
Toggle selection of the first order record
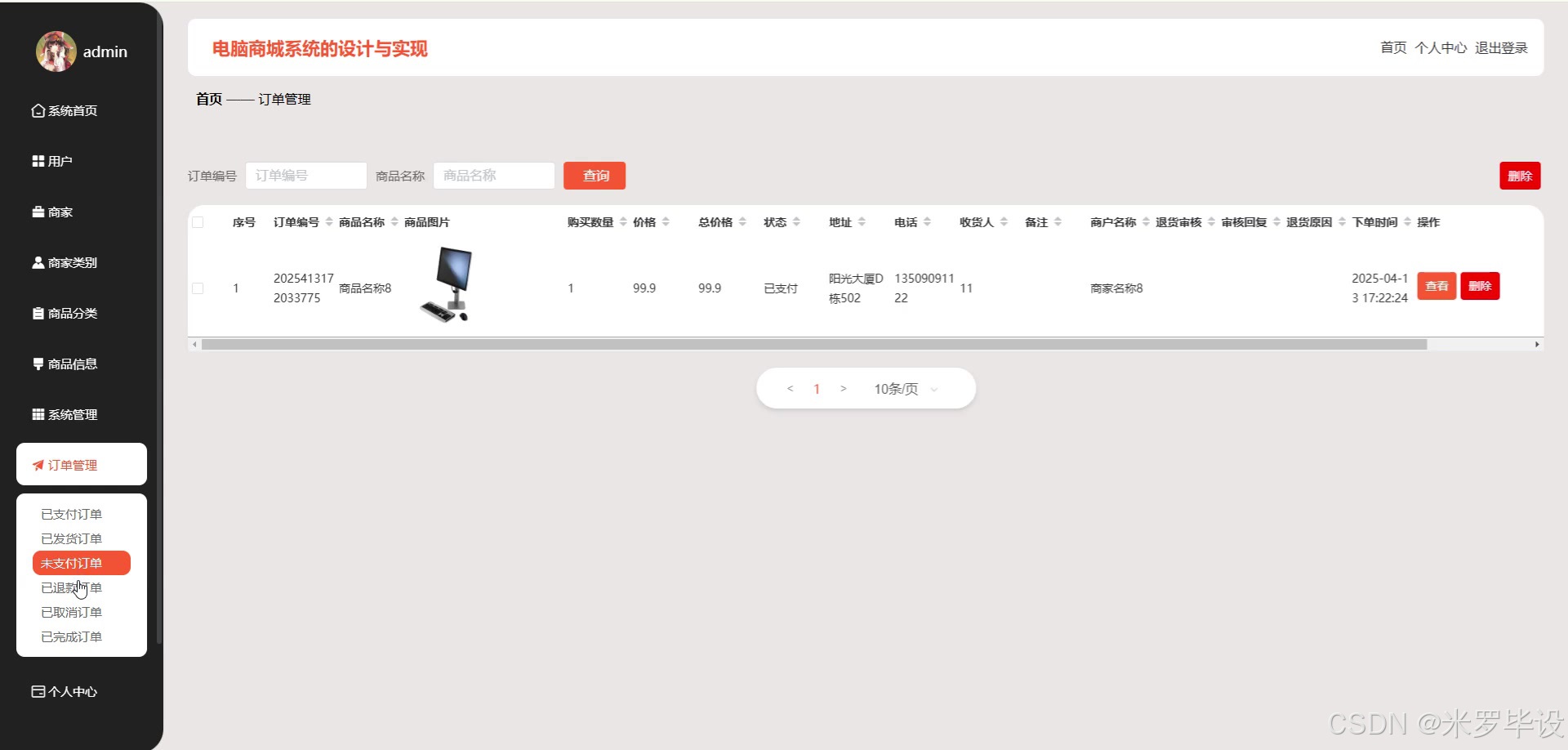(198, 288)
